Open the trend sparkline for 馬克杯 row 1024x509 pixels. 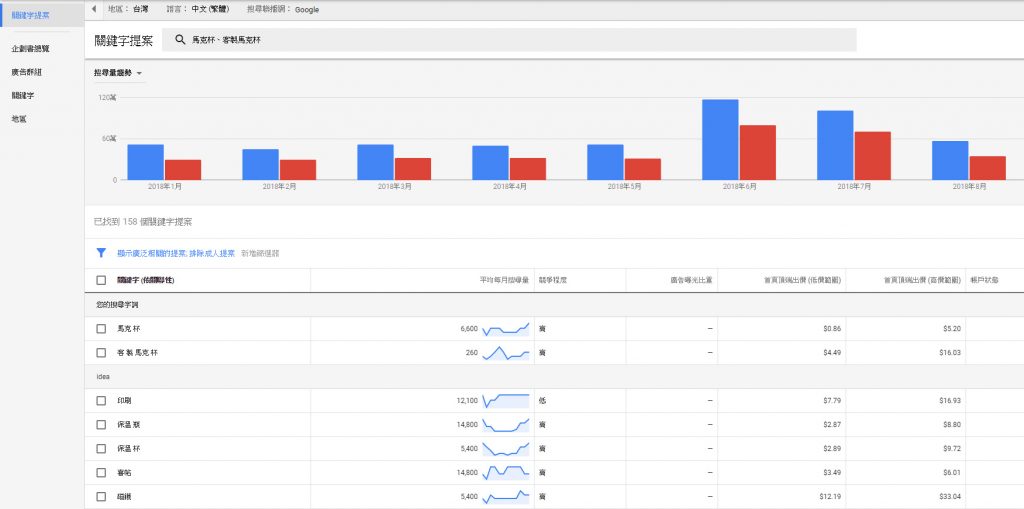(505, 329)
